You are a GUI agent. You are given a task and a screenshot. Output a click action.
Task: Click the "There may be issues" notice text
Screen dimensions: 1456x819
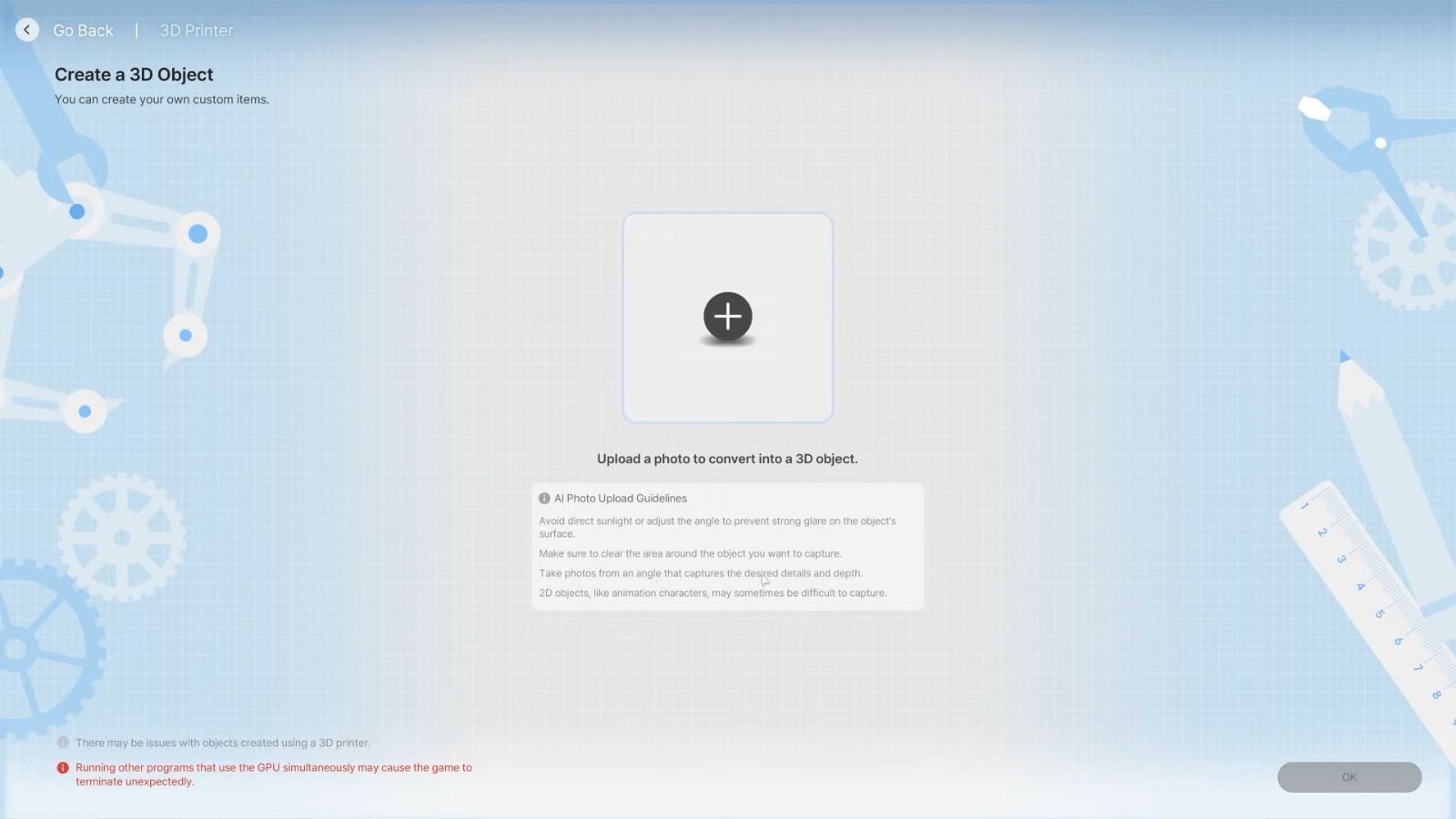223,743
